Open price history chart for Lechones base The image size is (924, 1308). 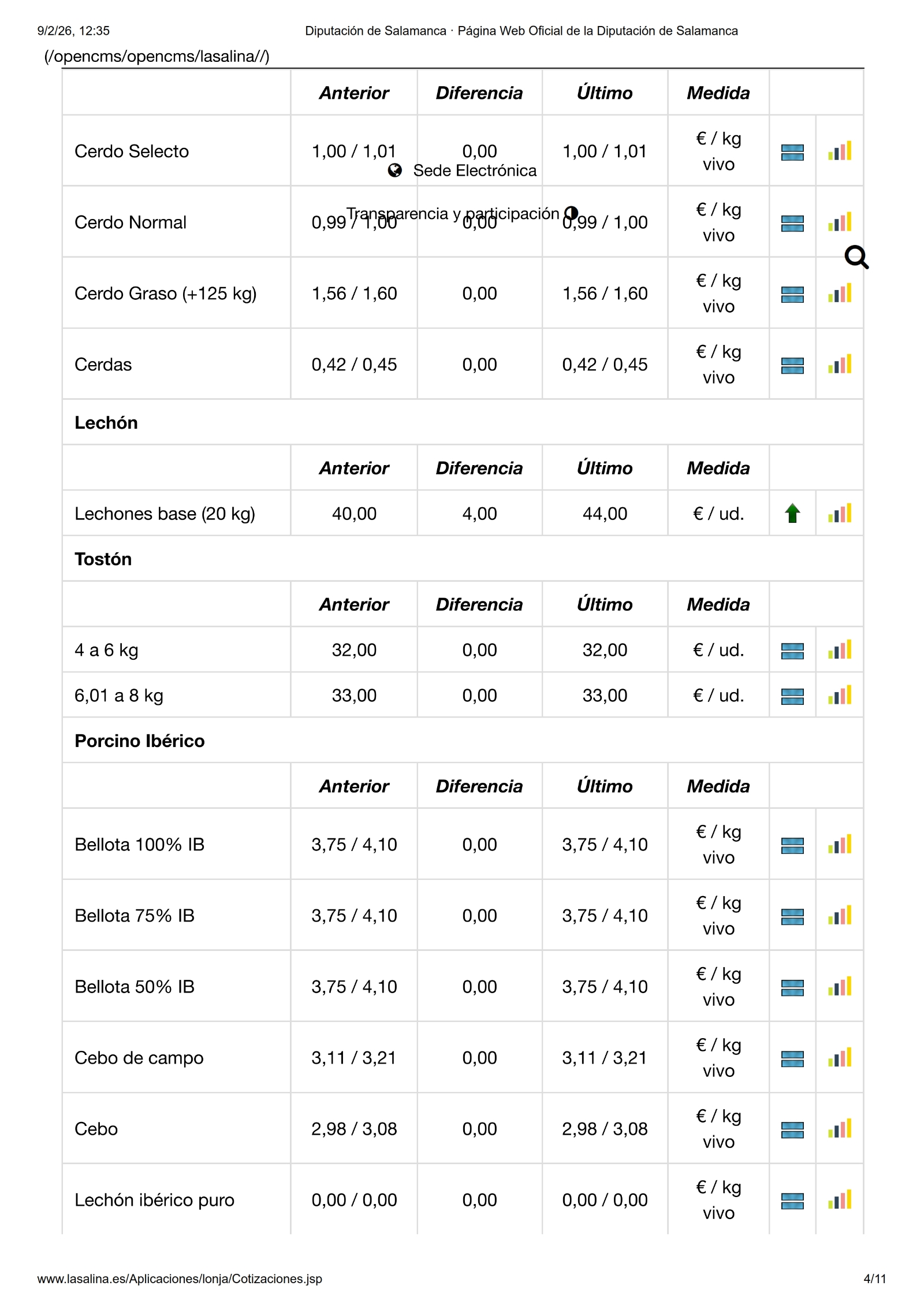pyautogui.click(x=840, y=514)
